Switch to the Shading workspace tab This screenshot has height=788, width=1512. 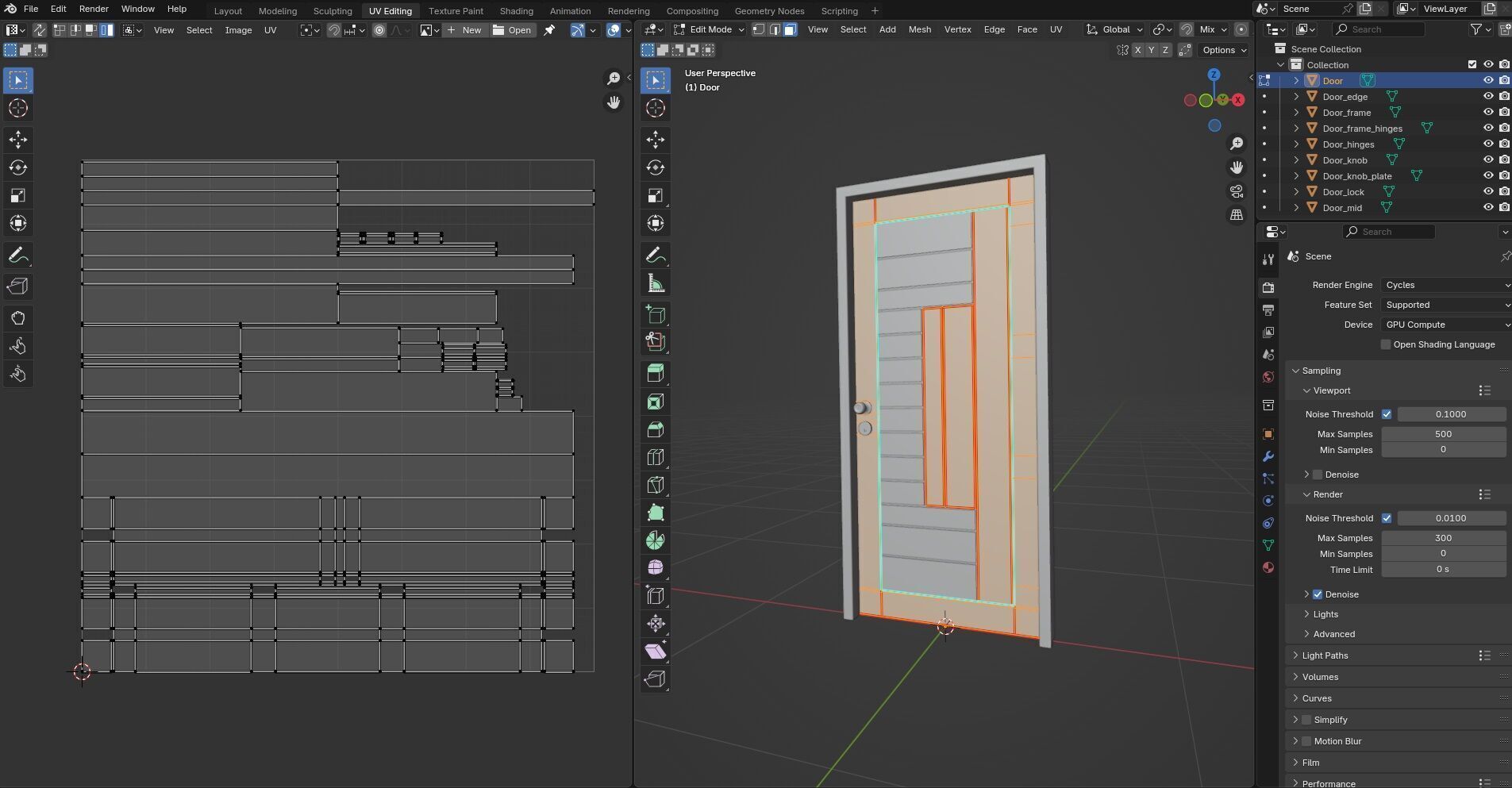pos(516,11)
